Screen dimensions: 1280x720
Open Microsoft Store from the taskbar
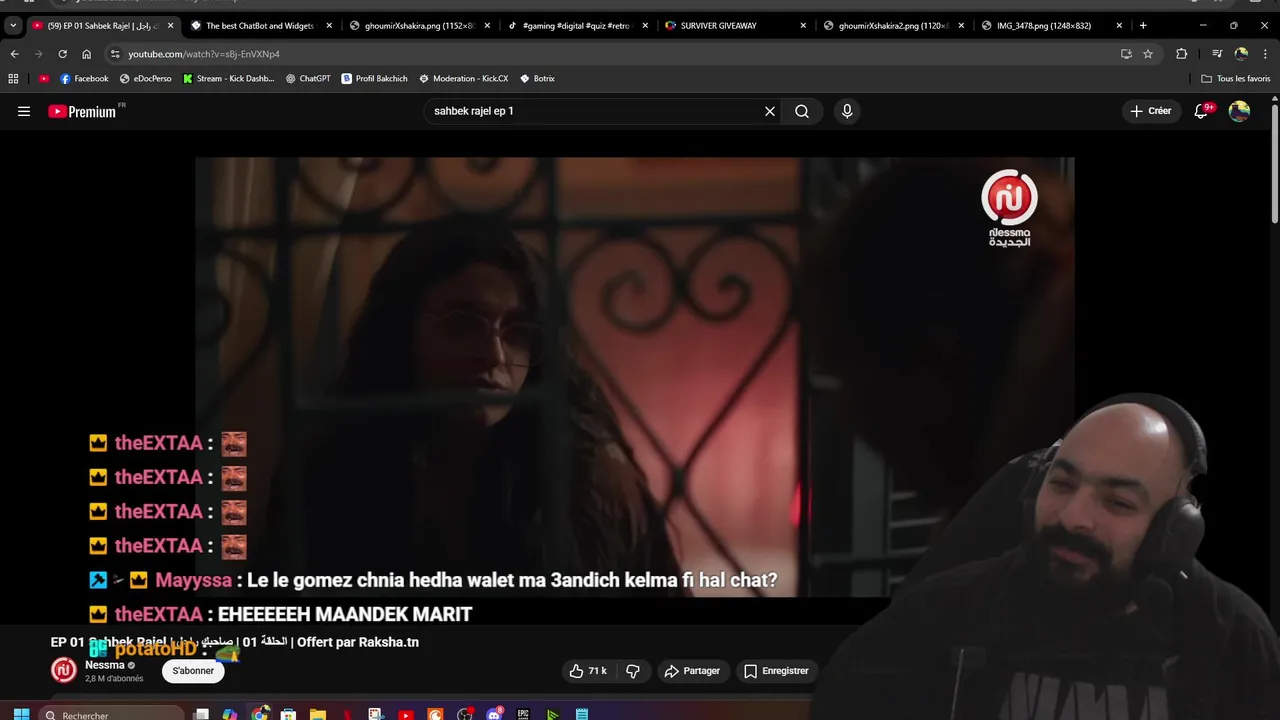[x=289, y=714]
